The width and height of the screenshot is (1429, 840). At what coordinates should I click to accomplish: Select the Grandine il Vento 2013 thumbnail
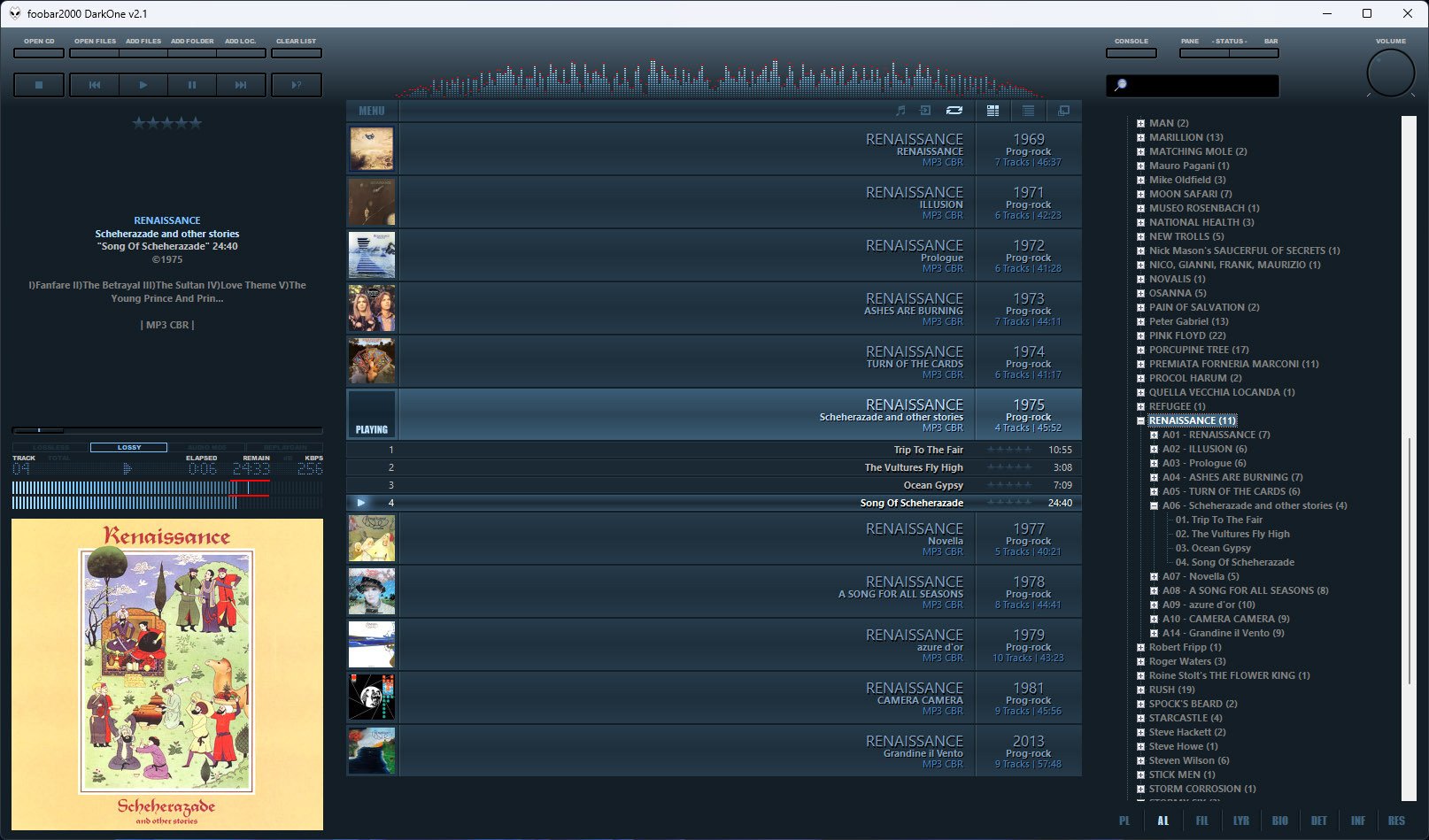tap(372, 751)
